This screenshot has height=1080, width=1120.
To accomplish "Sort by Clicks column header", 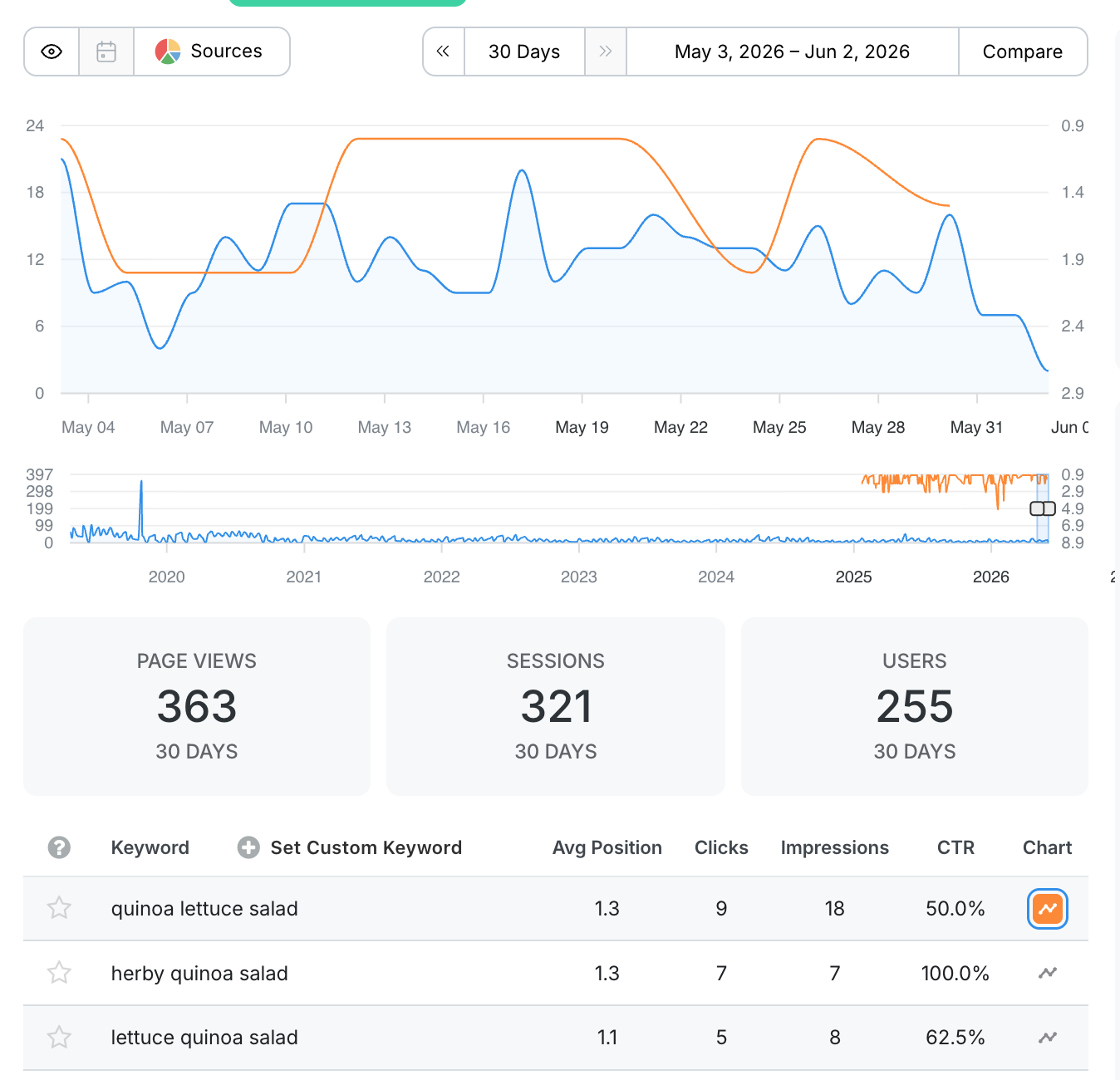I will [x=721, y=847].
